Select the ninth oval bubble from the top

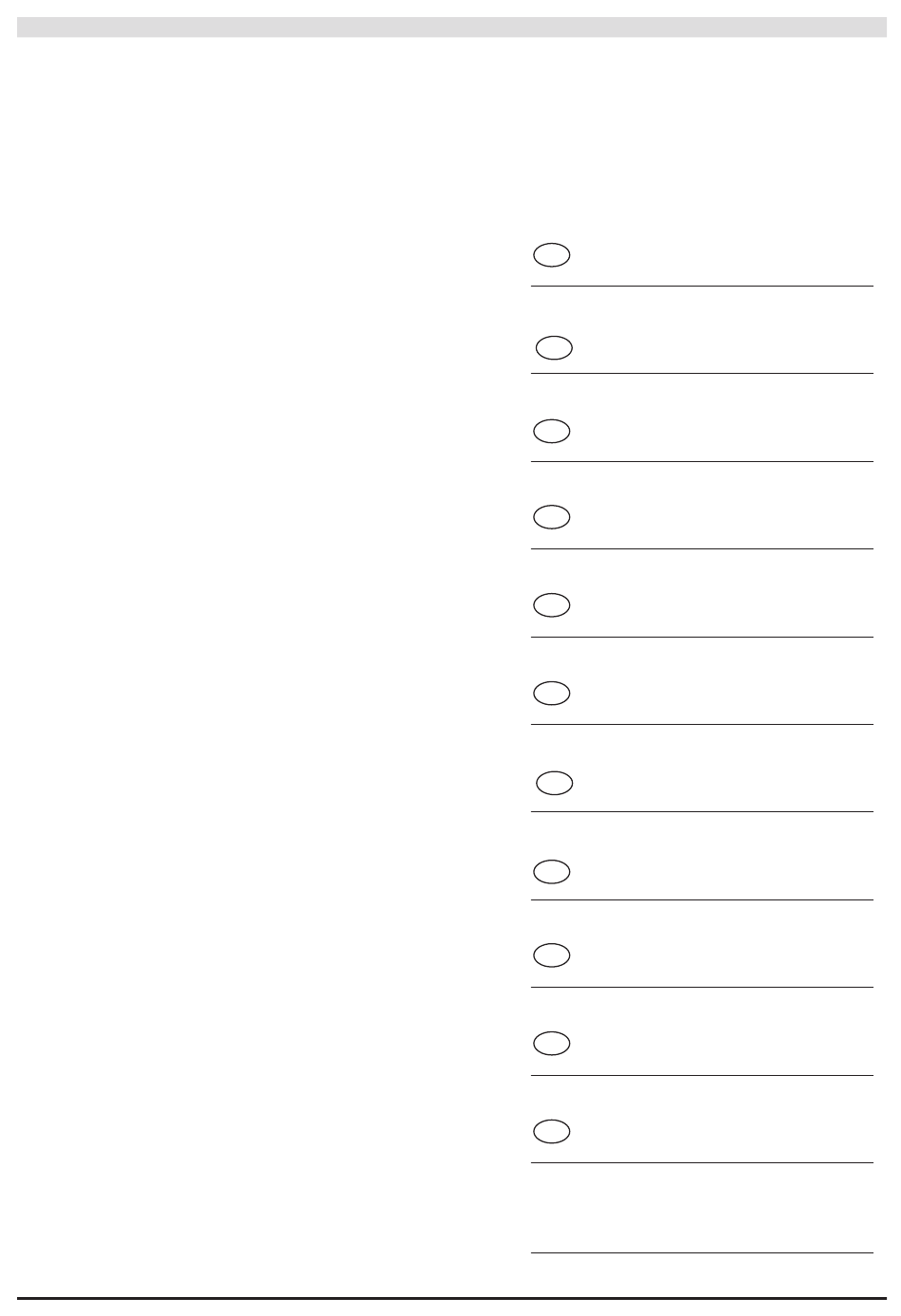click(x=551, y=955)
